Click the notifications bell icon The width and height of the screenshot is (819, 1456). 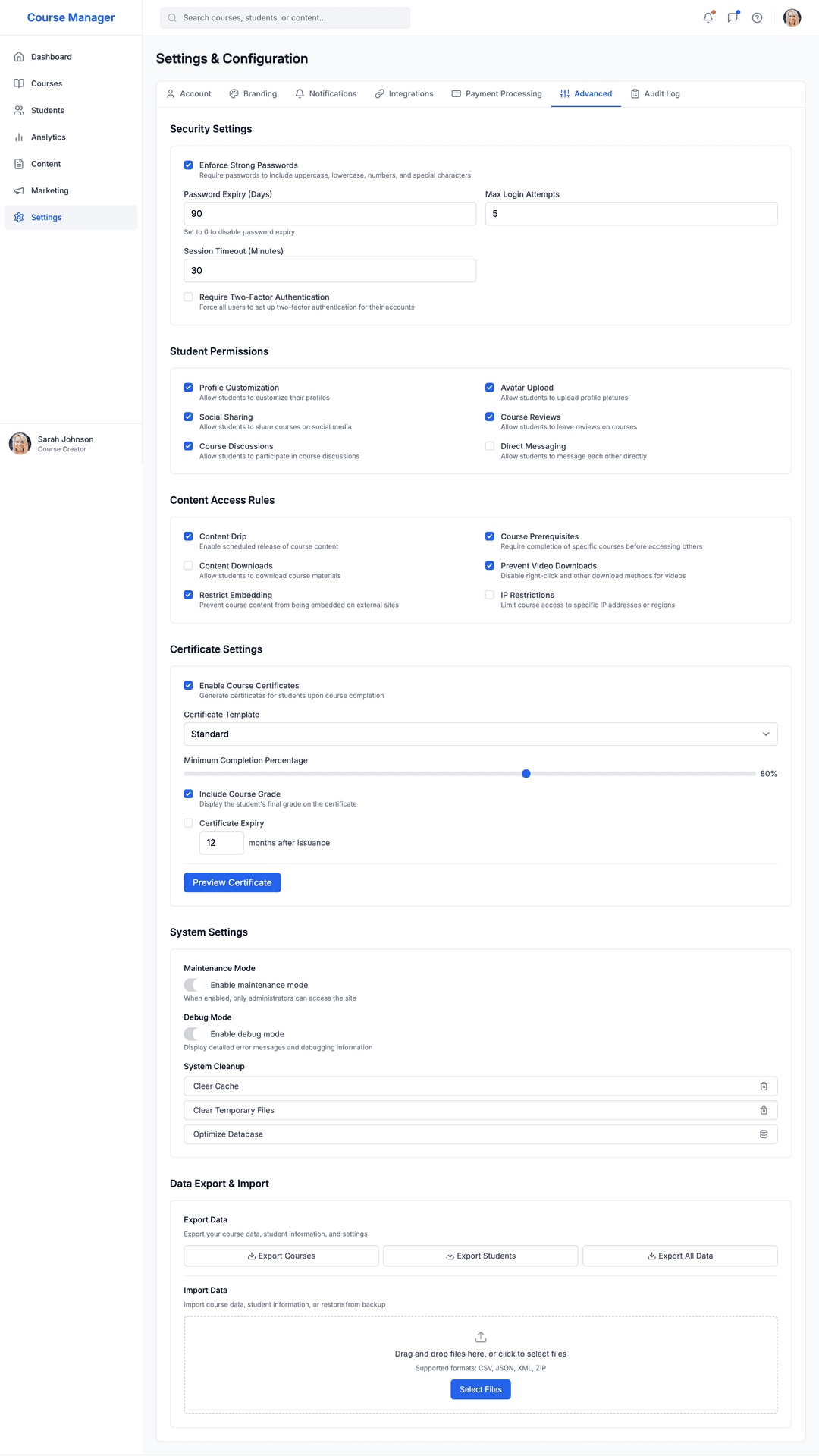[708, 17]
